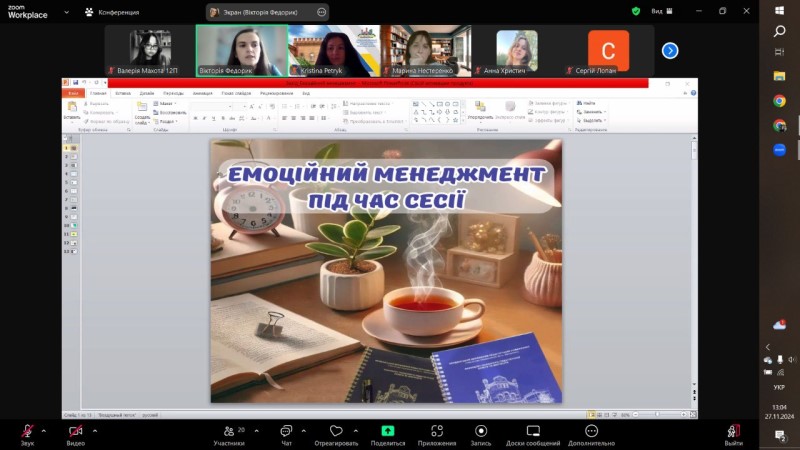Open PowerPoint help question mark icon
Screen dimensions: 800x450
tap(693, 93)
